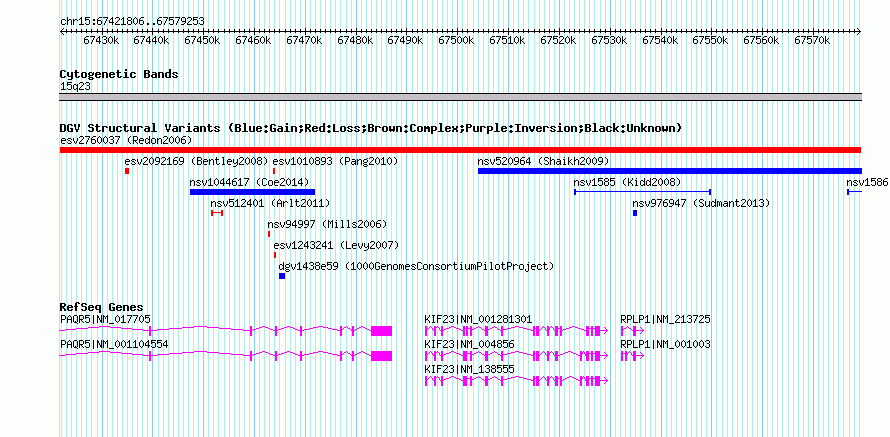Click the RefSeq Genes track title
Screen dimensions: 890x437
102,308
